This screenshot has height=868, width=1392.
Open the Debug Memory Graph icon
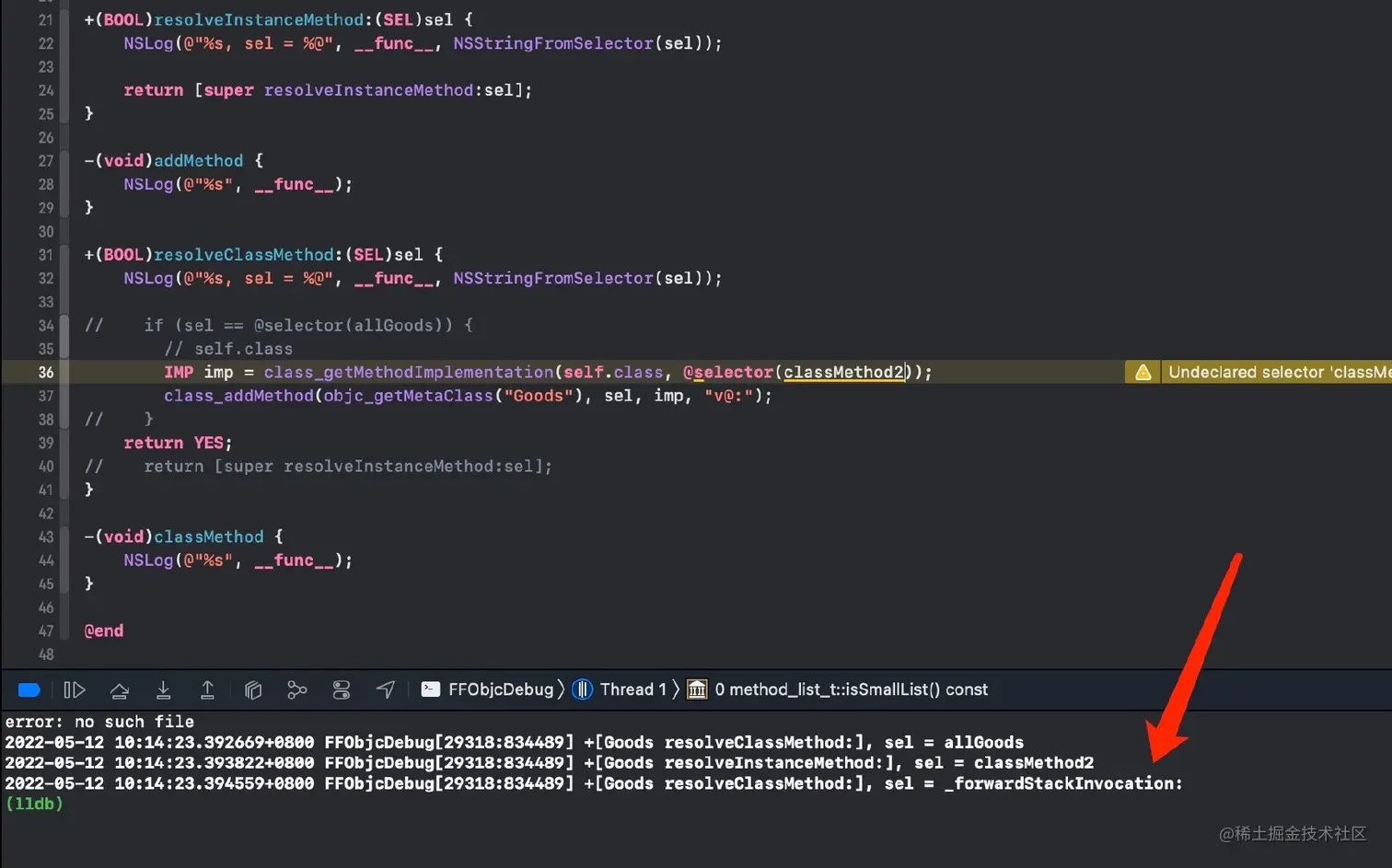296,689
